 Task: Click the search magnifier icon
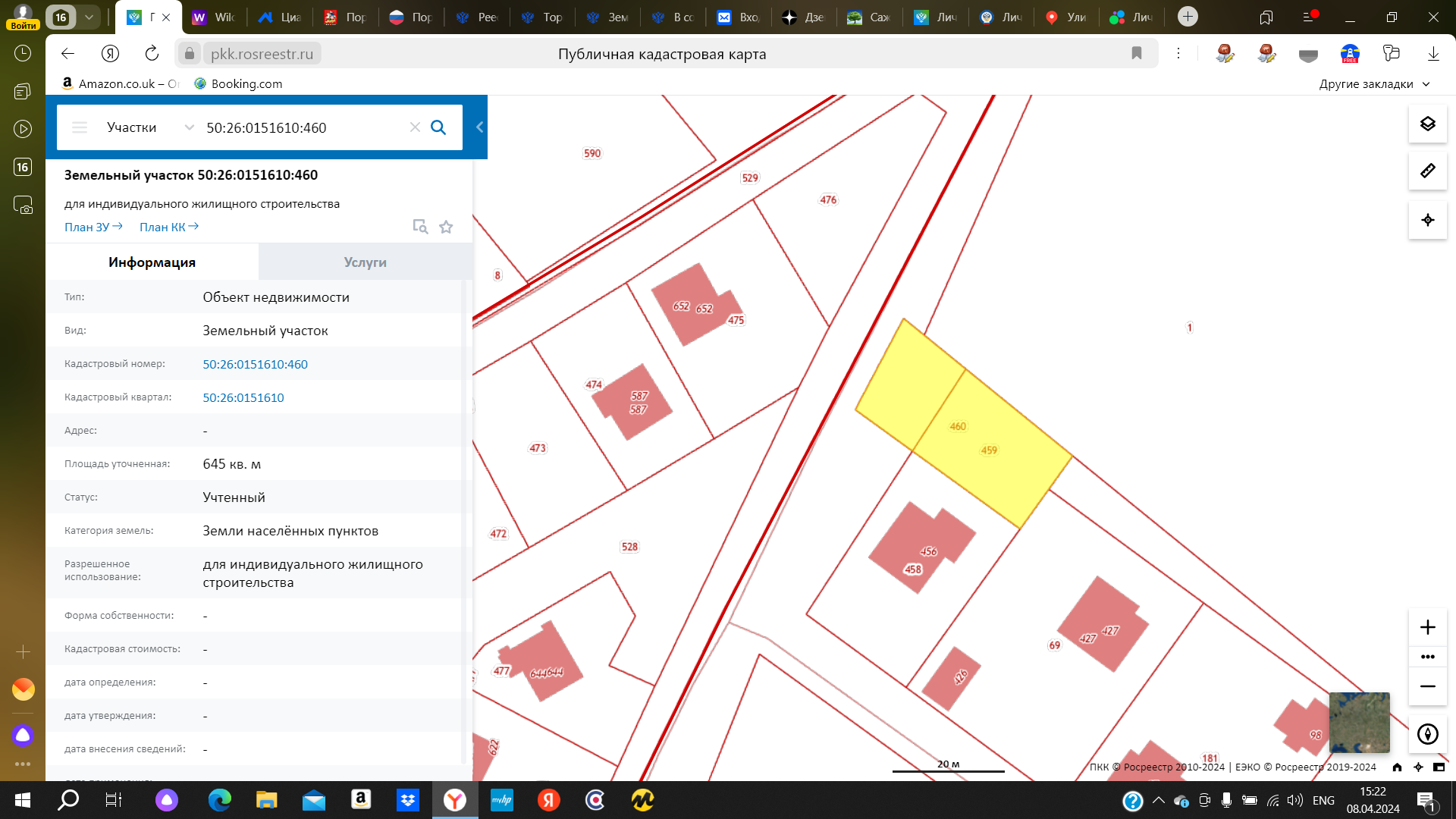[438, 127]
